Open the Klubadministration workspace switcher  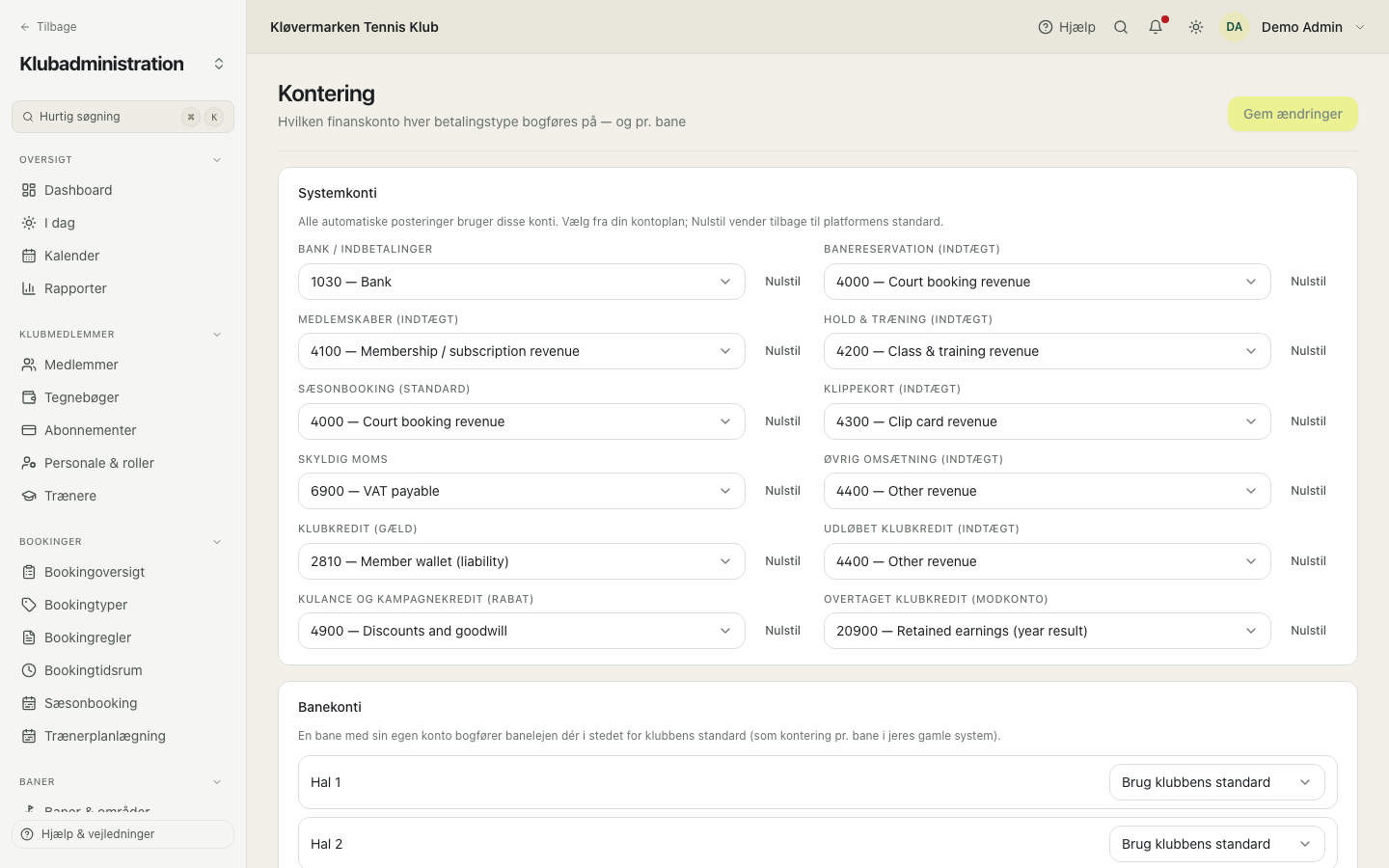(219, 64)
